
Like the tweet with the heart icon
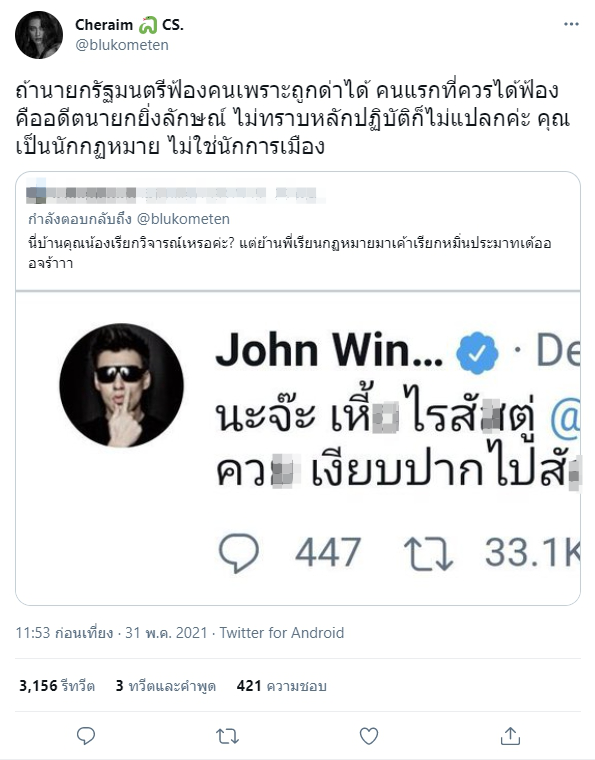(369, 736)
